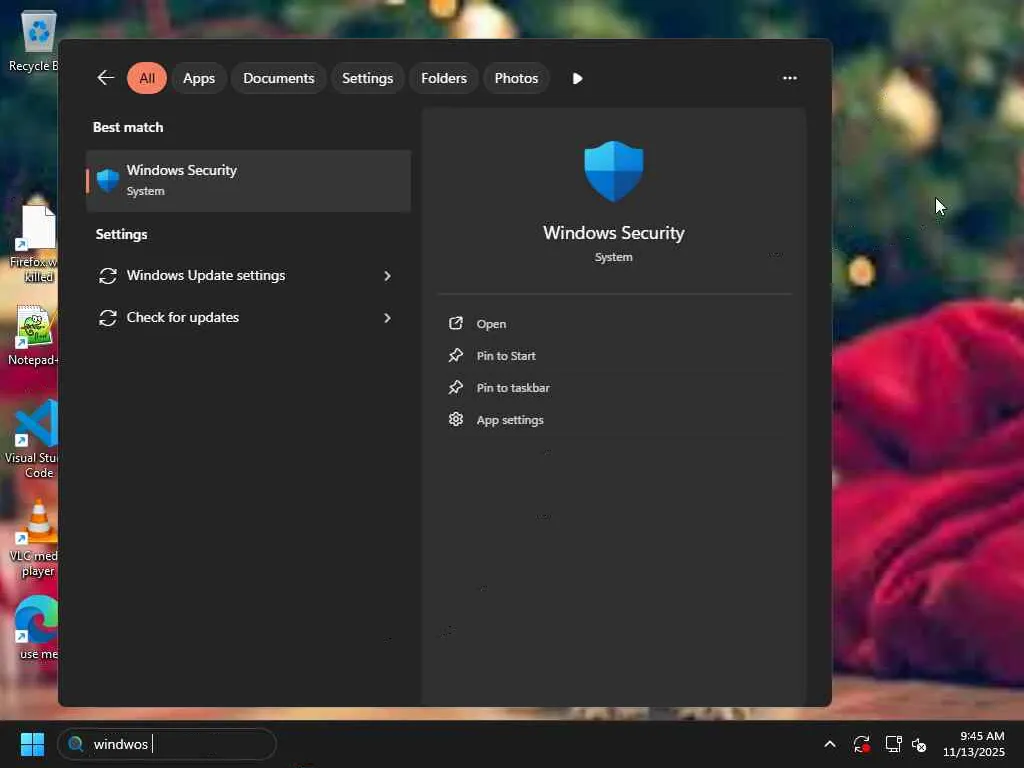Select the All filter tab
Screen dimensions: 1024x768
pyautogui.click(x=147, y=78)
